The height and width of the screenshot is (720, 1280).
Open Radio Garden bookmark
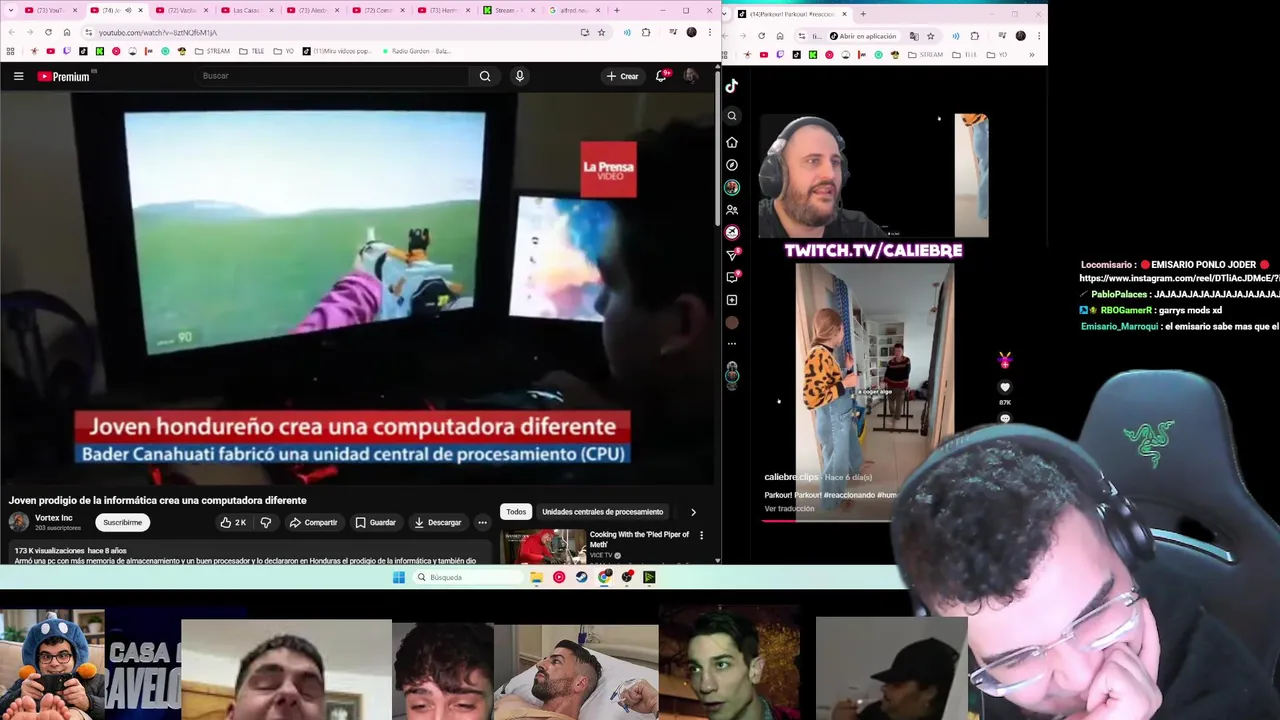click(x=415, y=51)
